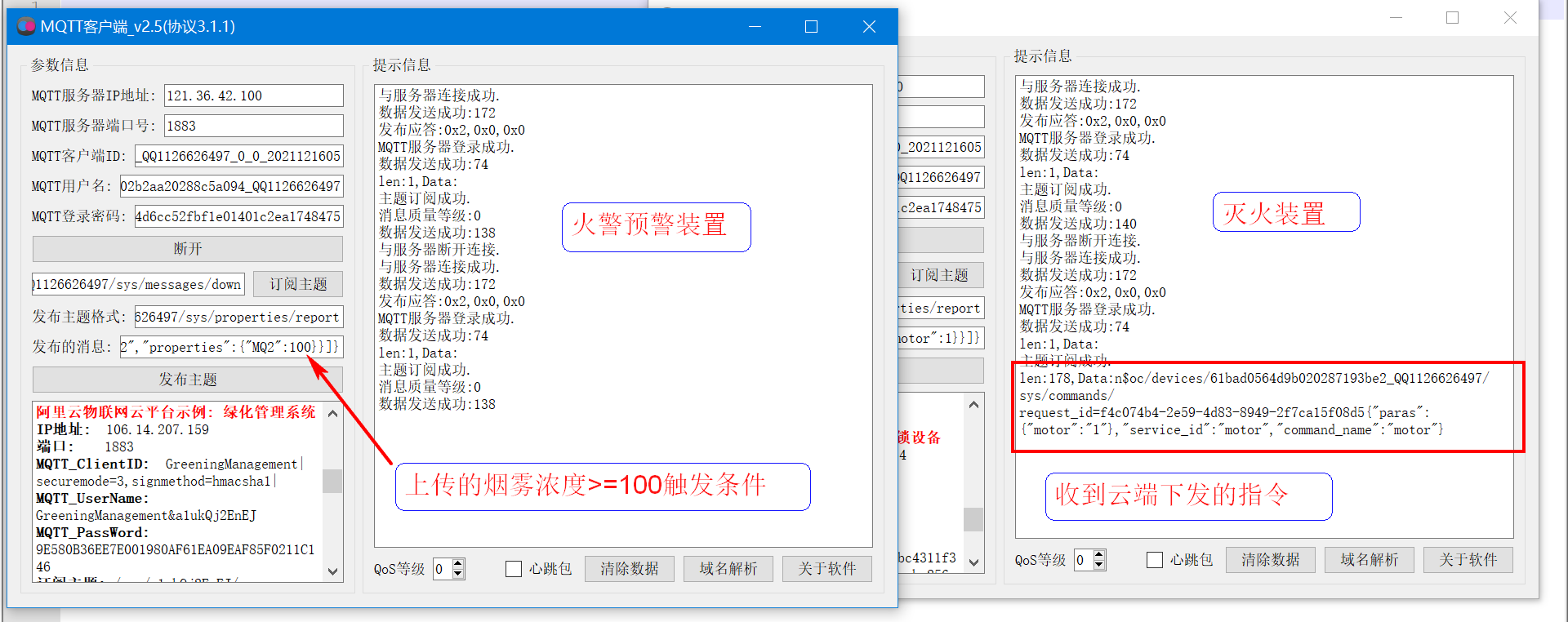Click the IP地址 106.14.207.159 line
1568x622 pixels.
(122, 429)
